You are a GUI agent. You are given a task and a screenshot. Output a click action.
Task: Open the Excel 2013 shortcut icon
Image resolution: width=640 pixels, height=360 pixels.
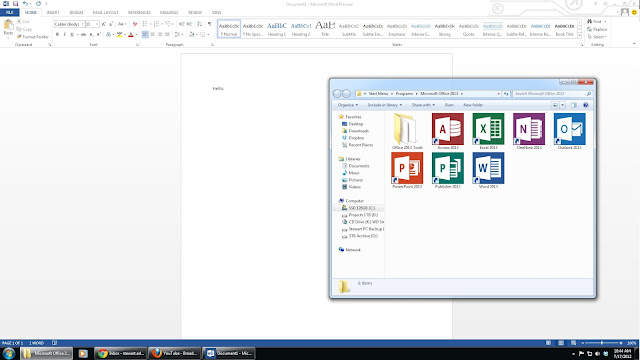pyautogui.click(x=488, y=129)
